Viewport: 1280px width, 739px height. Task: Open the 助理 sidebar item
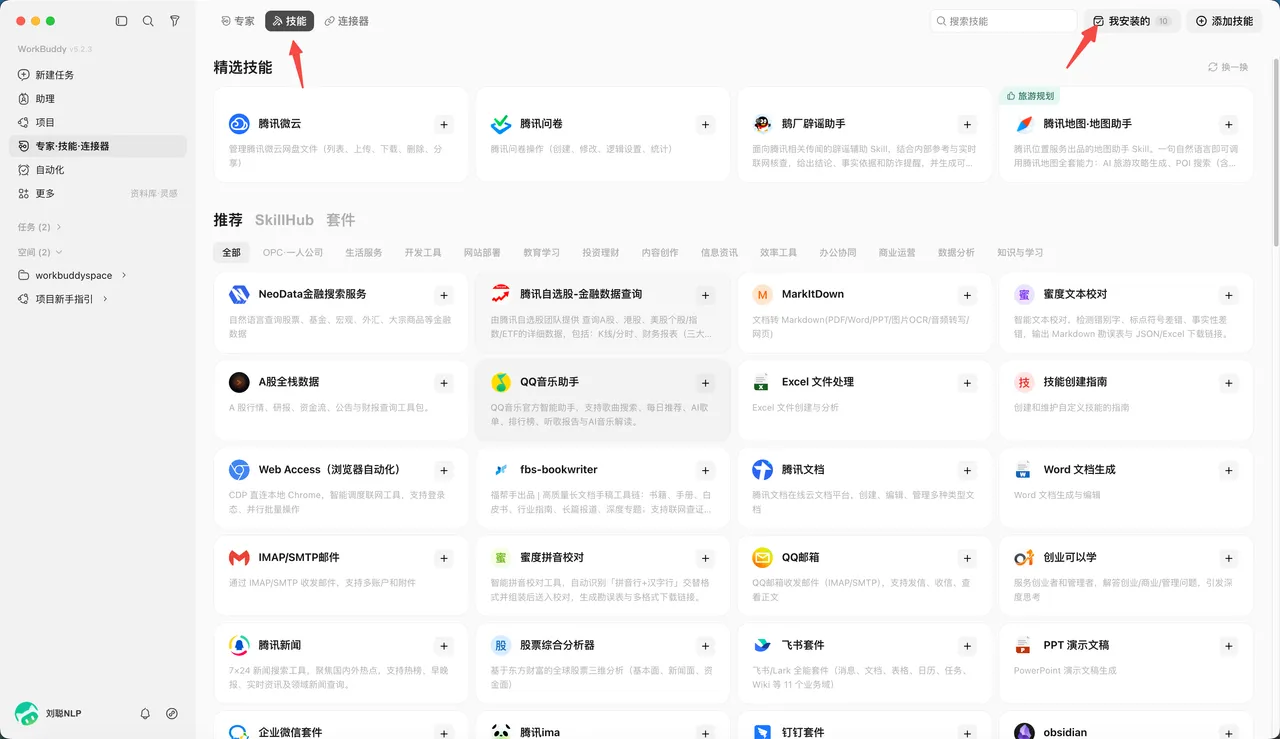[98, 99]
